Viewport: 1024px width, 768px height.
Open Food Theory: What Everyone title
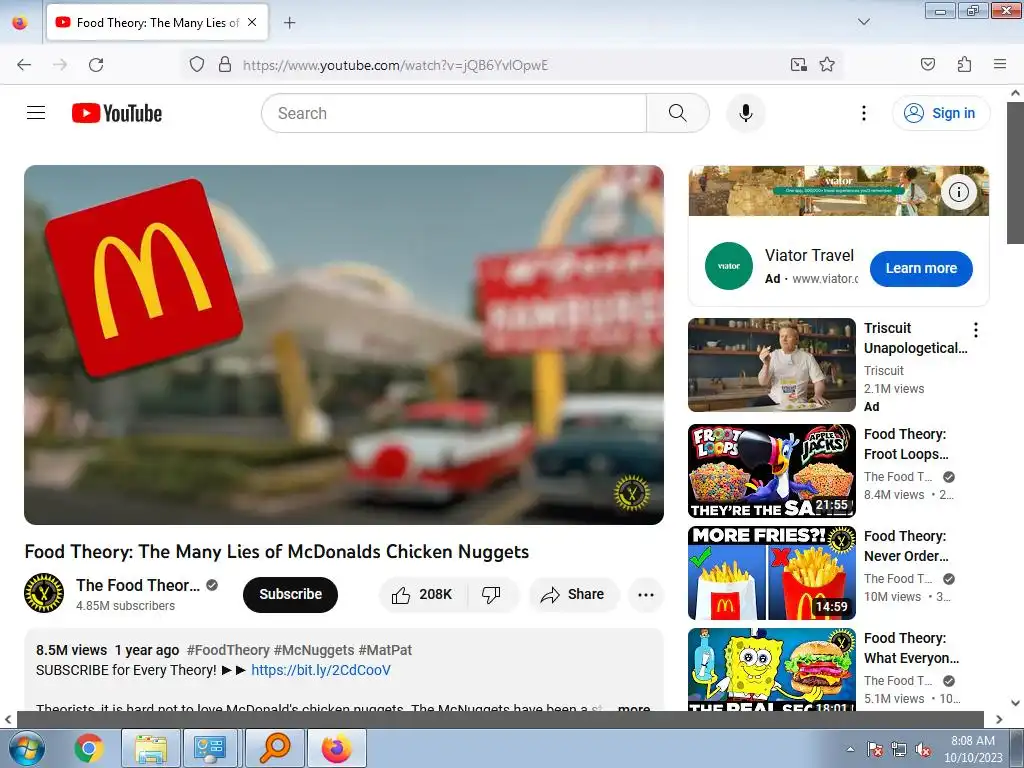[x=911, y=648]
